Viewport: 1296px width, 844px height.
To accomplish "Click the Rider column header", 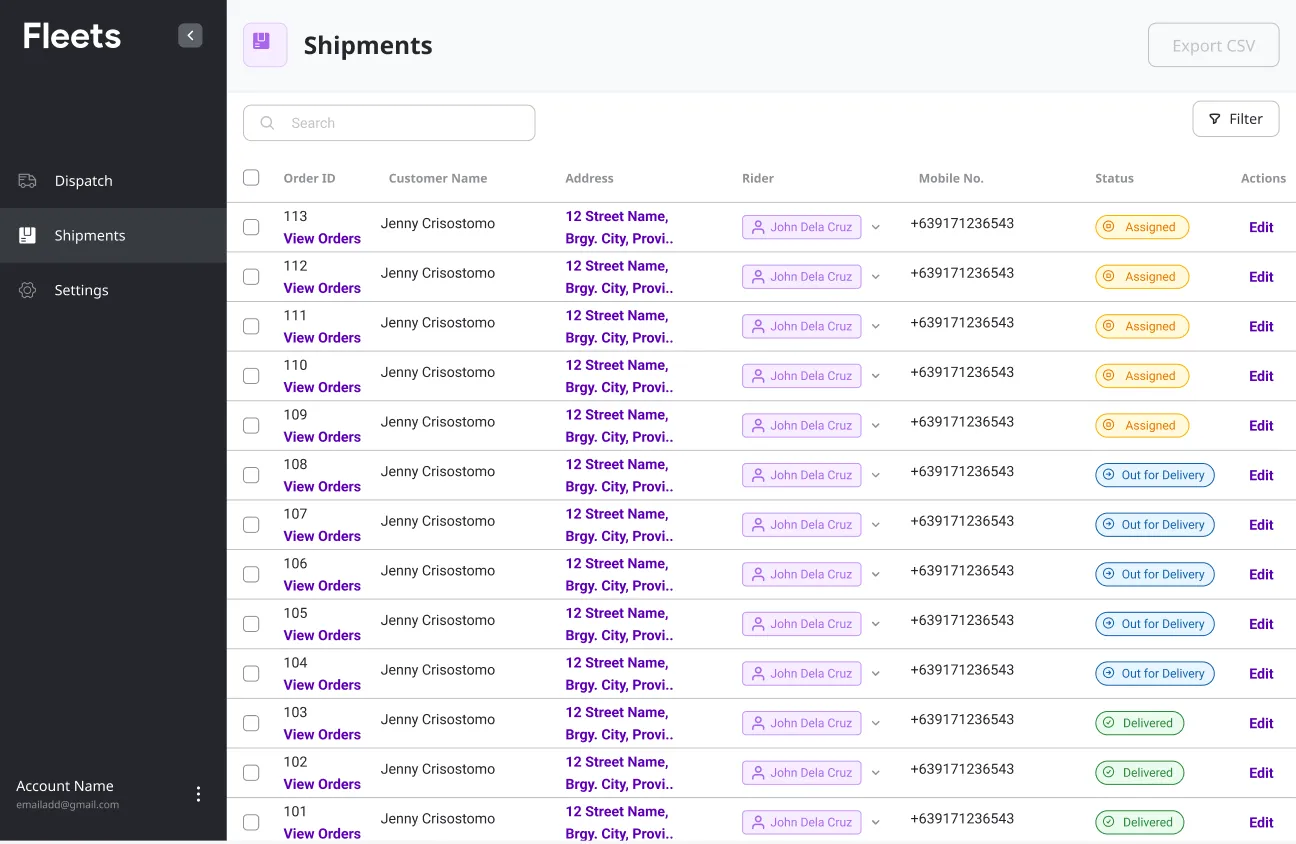I will tap(758, 178).
